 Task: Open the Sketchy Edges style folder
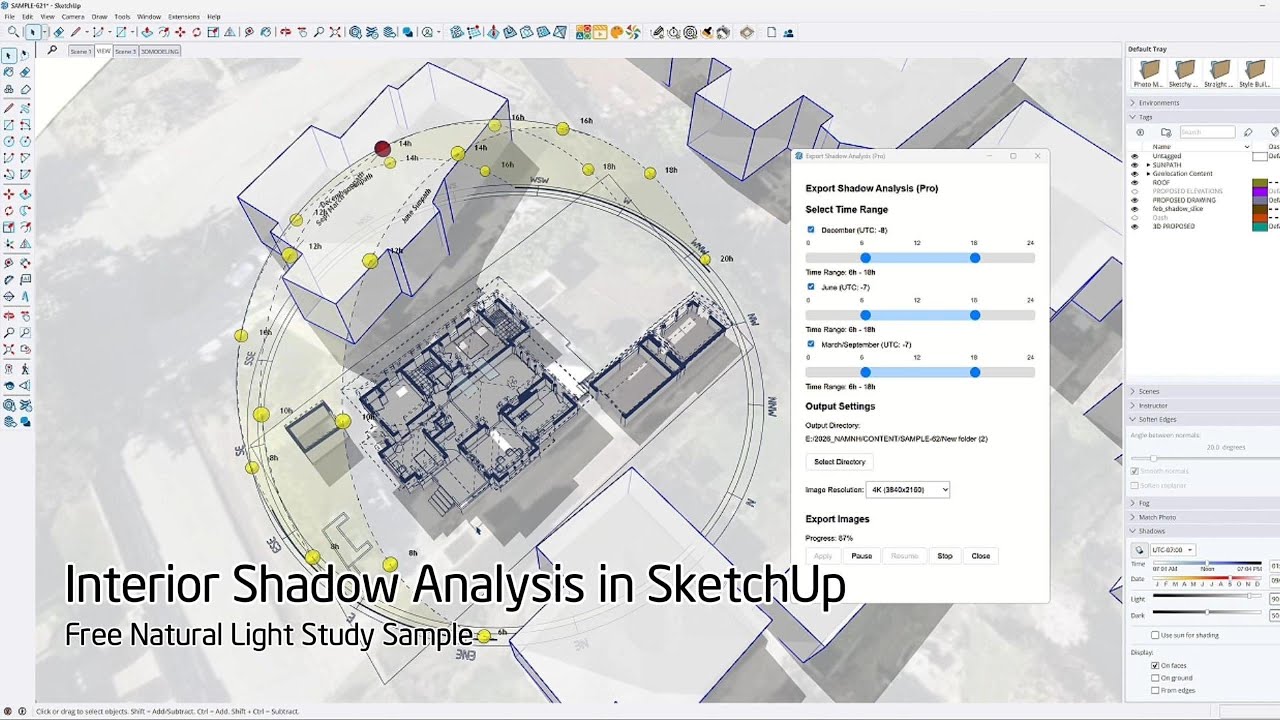[1184, 72]
